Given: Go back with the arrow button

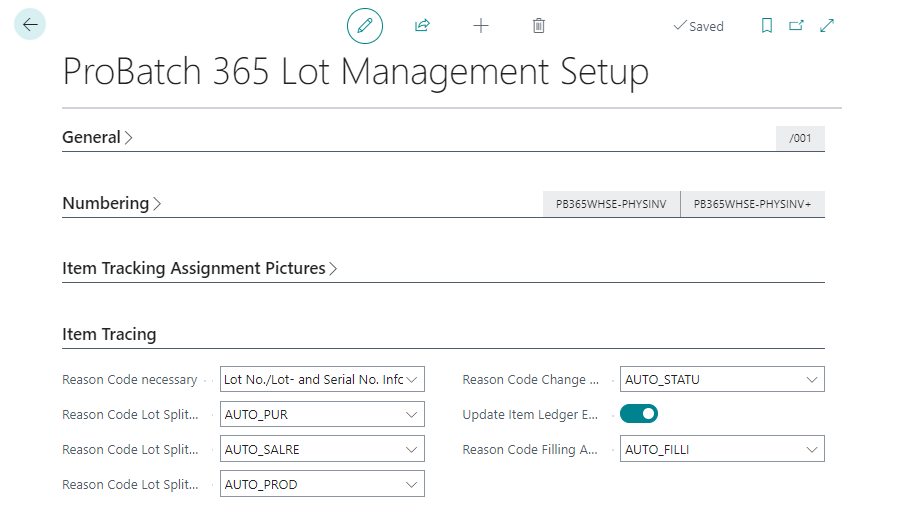Looking at the screenshot, I should (x=30, y=25).
